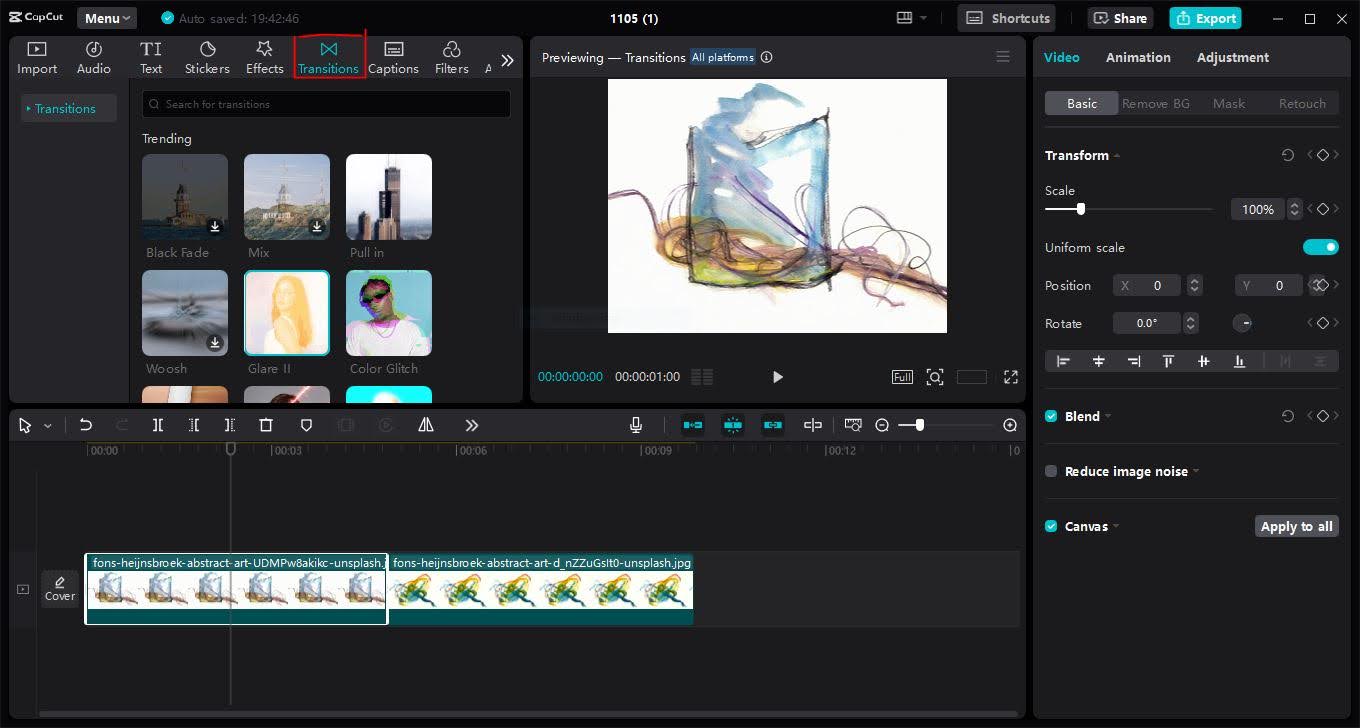Align clip horizontally centered
This screenshot has width=1360, height=728.
point(1099,361)
